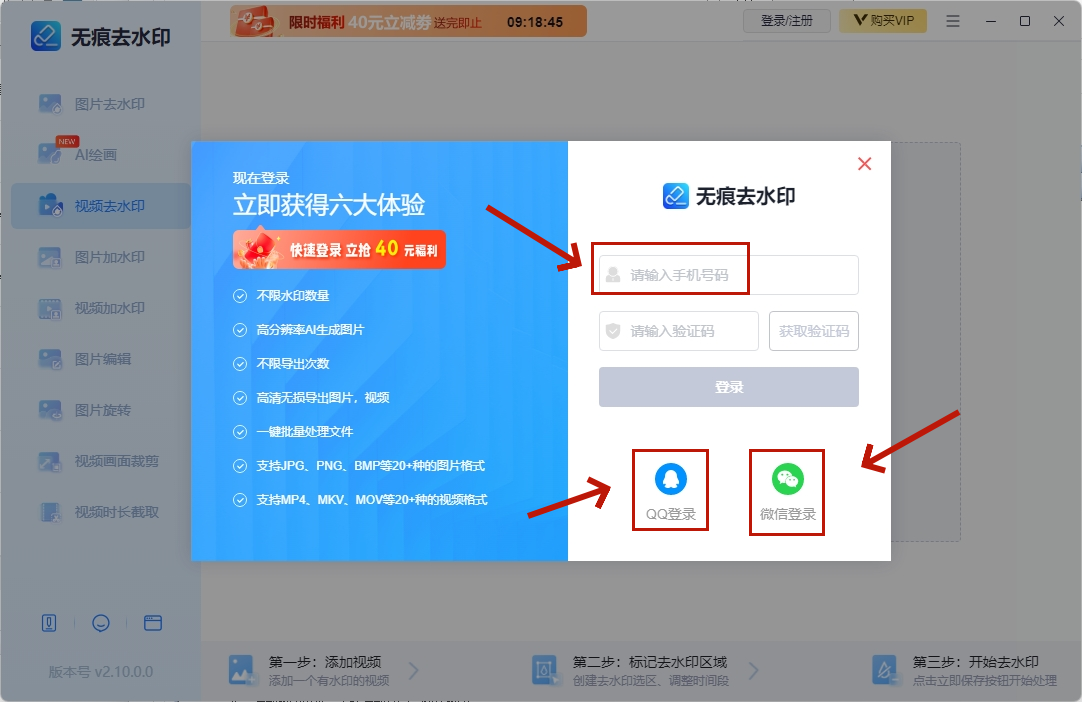
Task: Click the 微信登录 WeChat icon
Action: click(787, 479)
